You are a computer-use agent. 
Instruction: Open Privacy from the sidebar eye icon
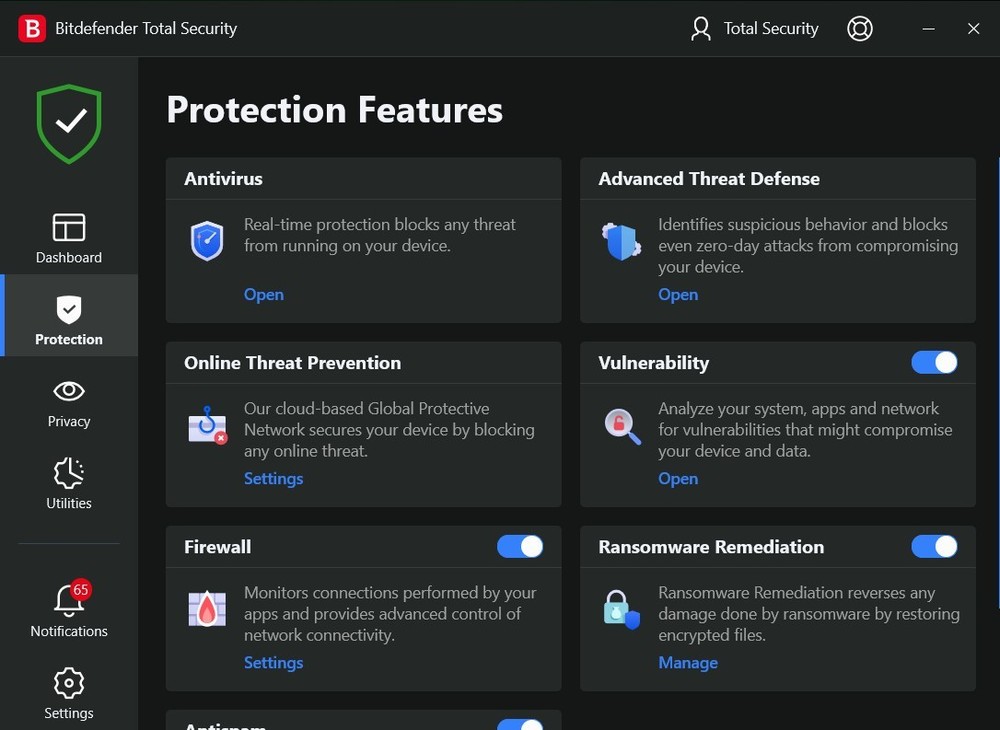(68, 403)
